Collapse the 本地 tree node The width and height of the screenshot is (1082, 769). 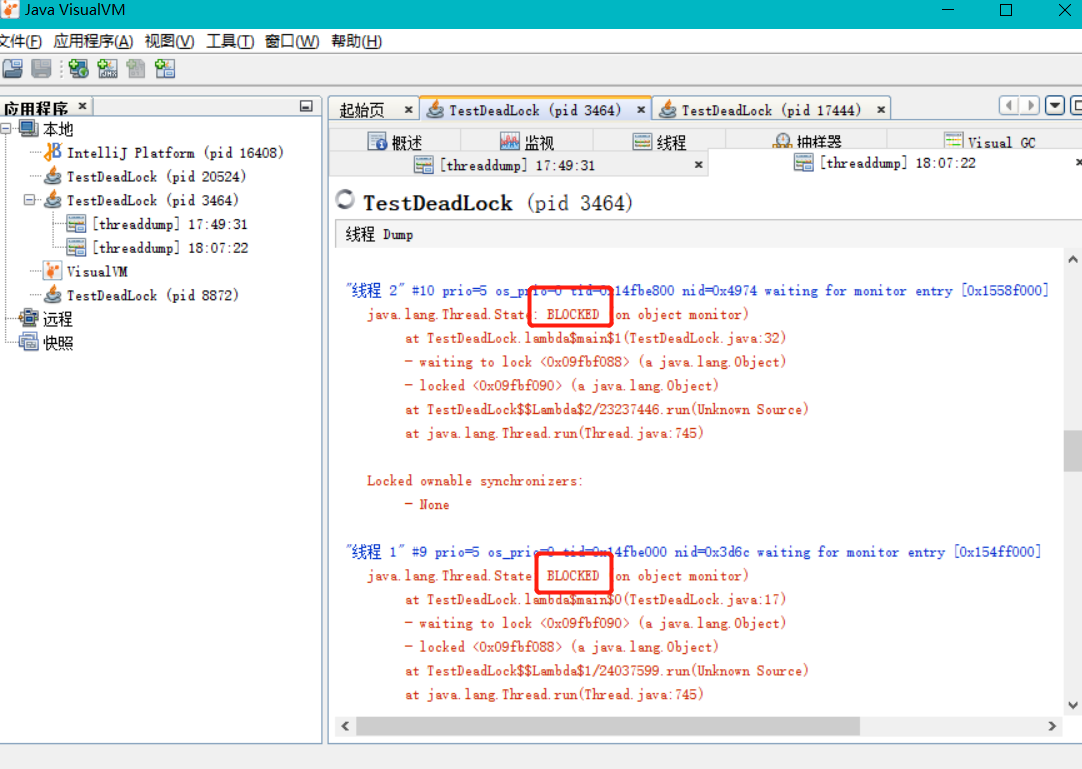6,128
